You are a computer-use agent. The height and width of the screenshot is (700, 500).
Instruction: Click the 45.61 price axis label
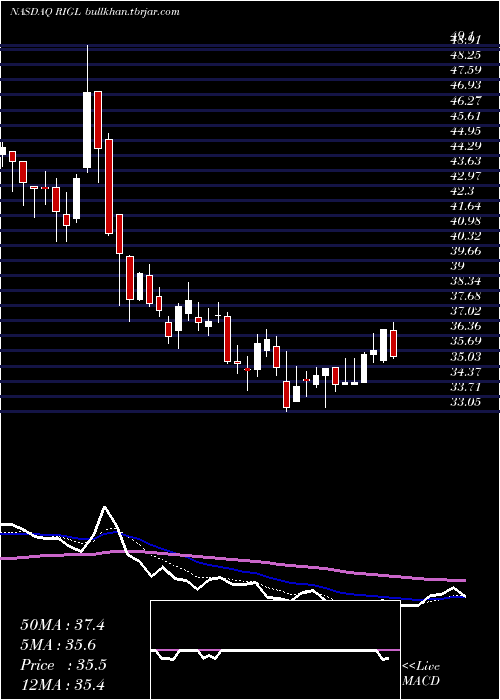tap(467, 116)
